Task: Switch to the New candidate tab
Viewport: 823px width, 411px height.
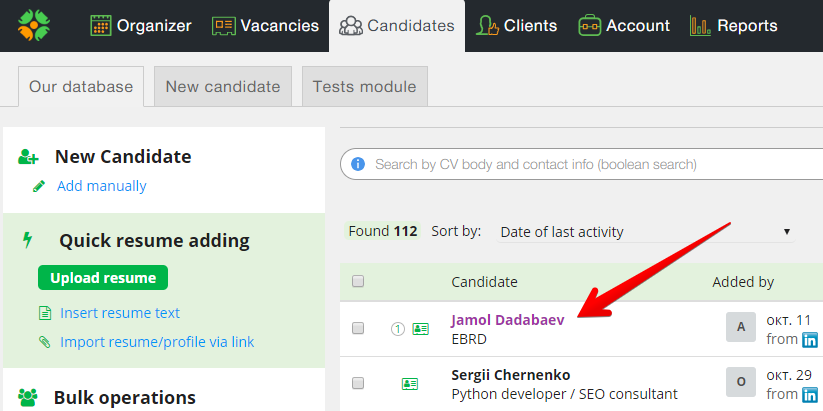Action: coord(223,86)
